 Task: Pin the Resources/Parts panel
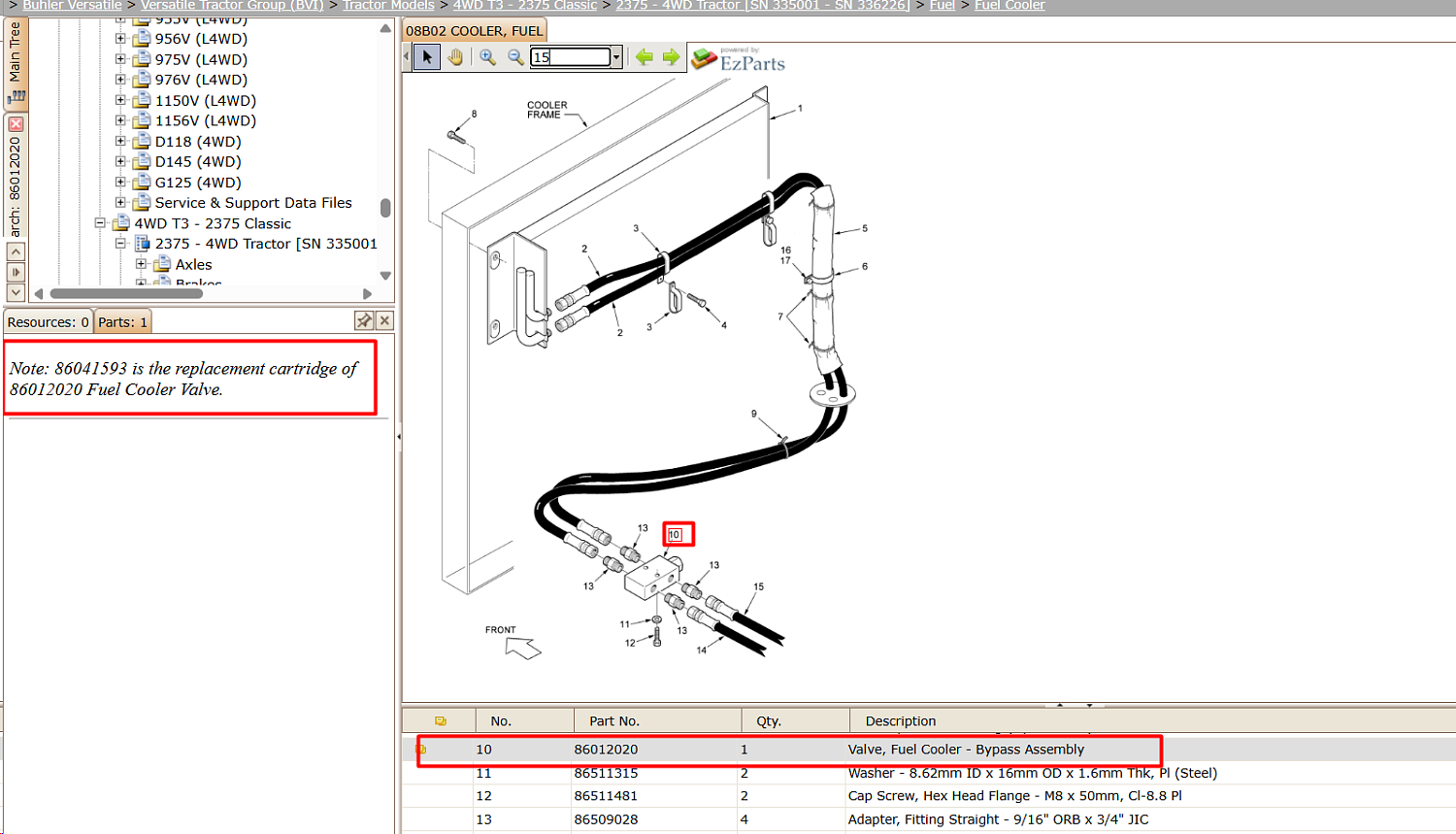tap(364, 320)
